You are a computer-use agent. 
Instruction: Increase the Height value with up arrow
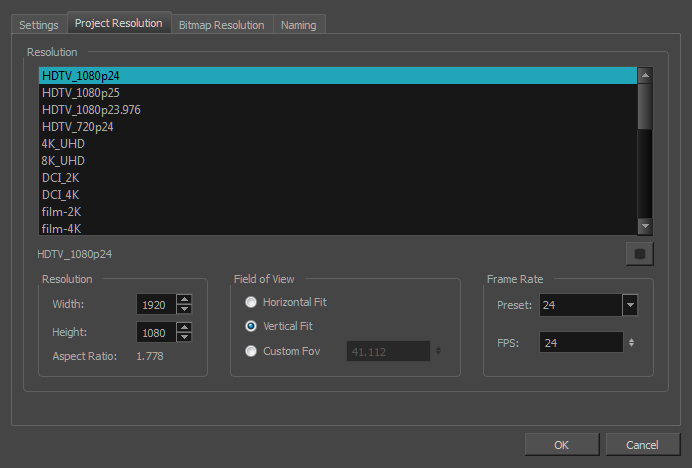click(x=183, y=326)
